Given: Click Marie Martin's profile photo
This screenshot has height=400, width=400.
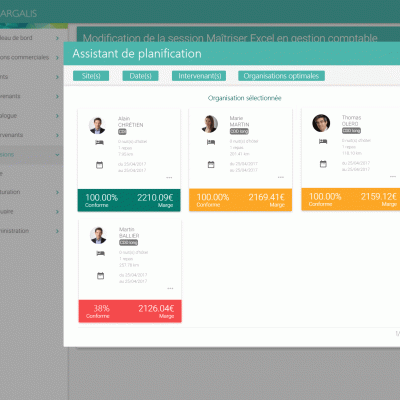Looking at the screenshot, I should point(210,124).
